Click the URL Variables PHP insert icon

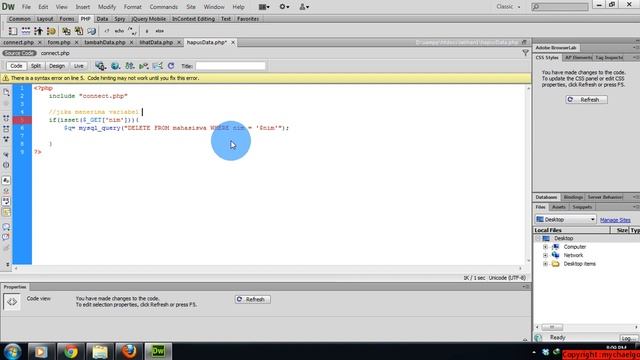click(x=26, y=31)
